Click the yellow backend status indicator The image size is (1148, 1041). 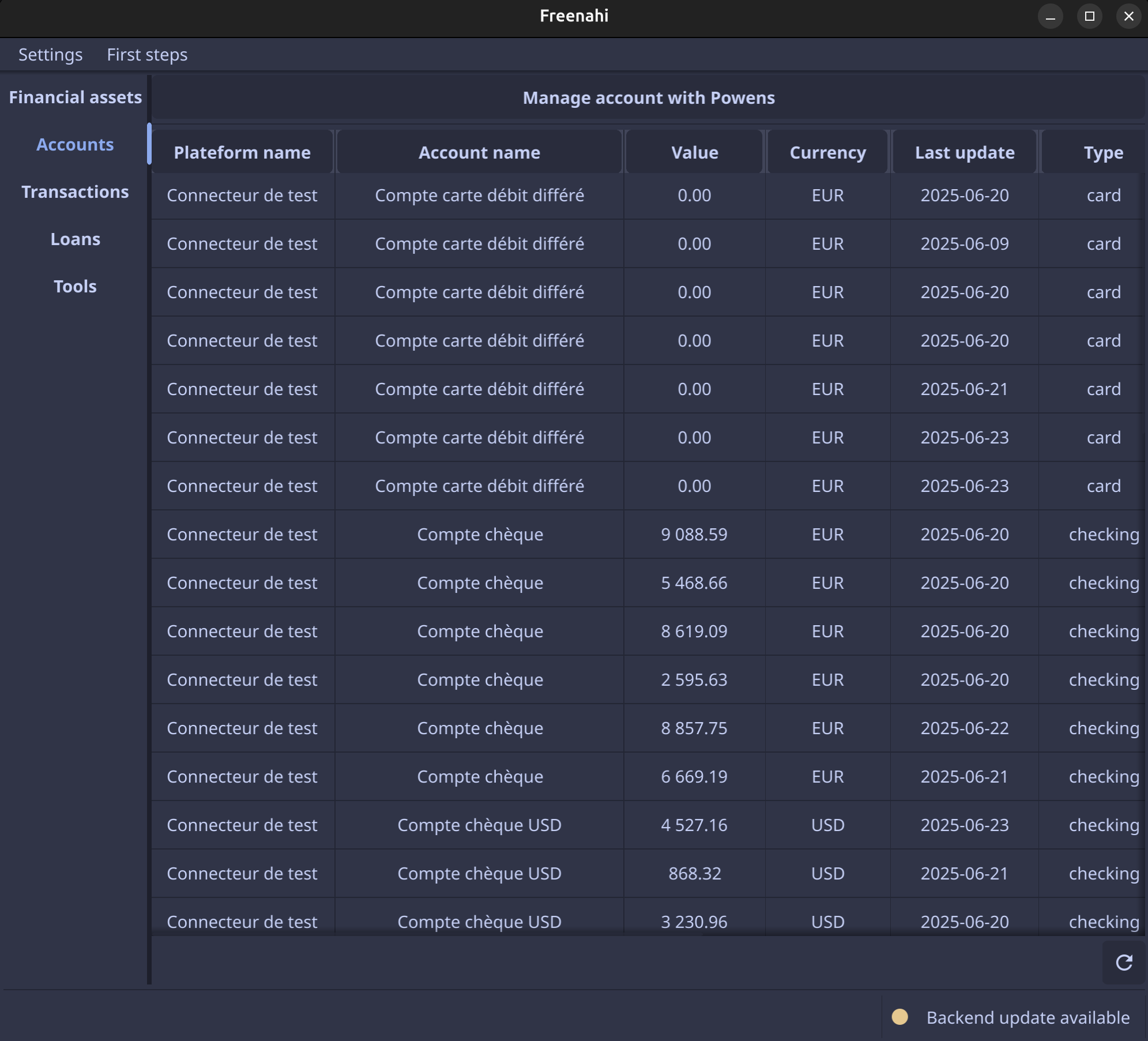899,1017
